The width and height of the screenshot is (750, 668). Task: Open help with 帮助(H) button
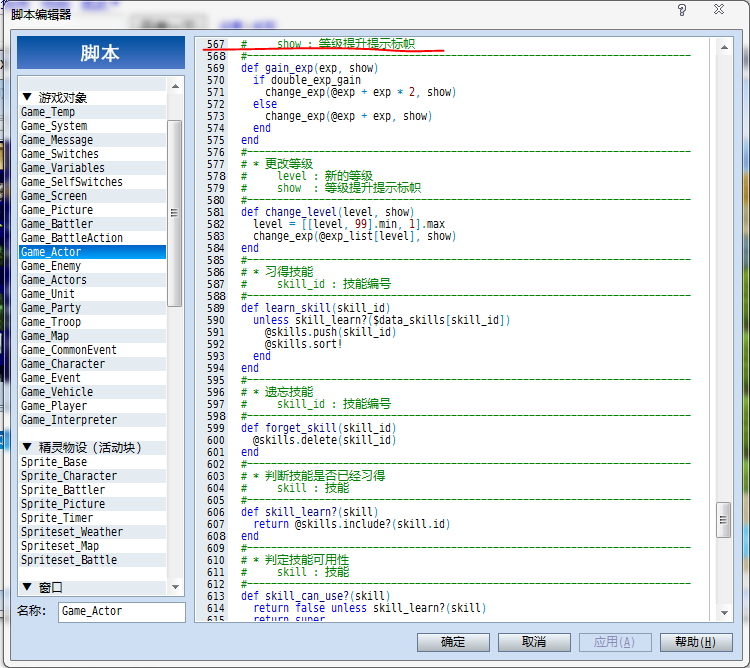coord(696,642)
